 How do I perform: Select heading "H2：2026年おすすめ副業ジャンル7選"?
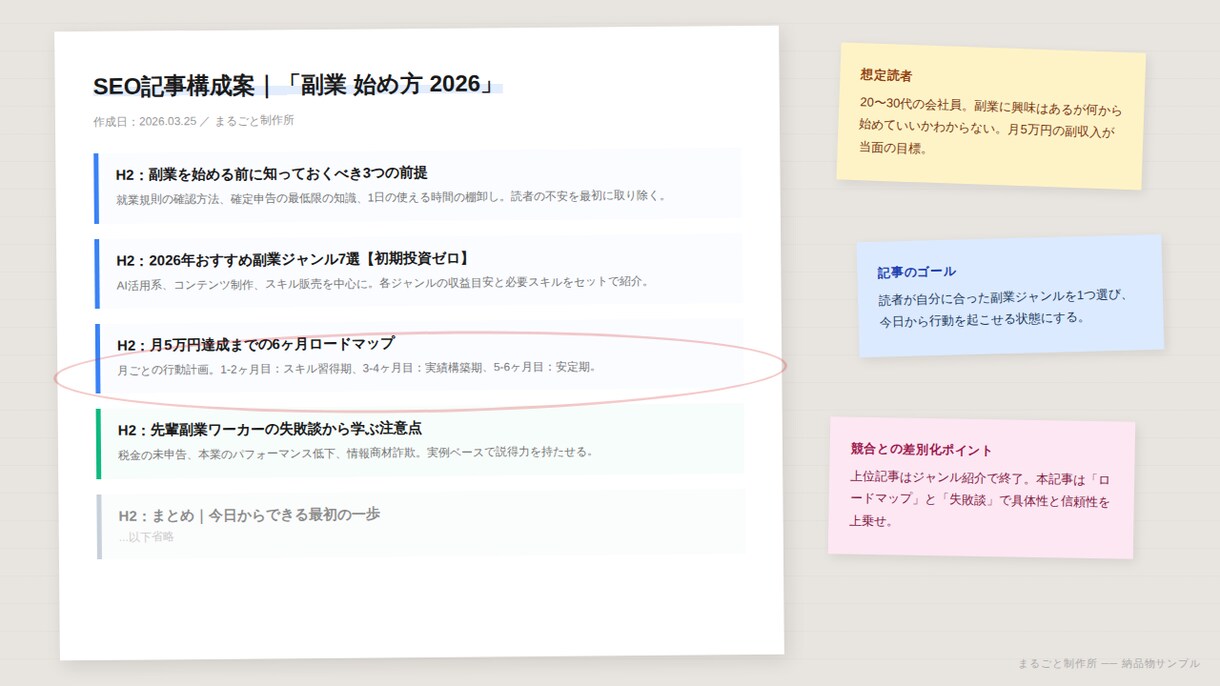tap(293, 259)
